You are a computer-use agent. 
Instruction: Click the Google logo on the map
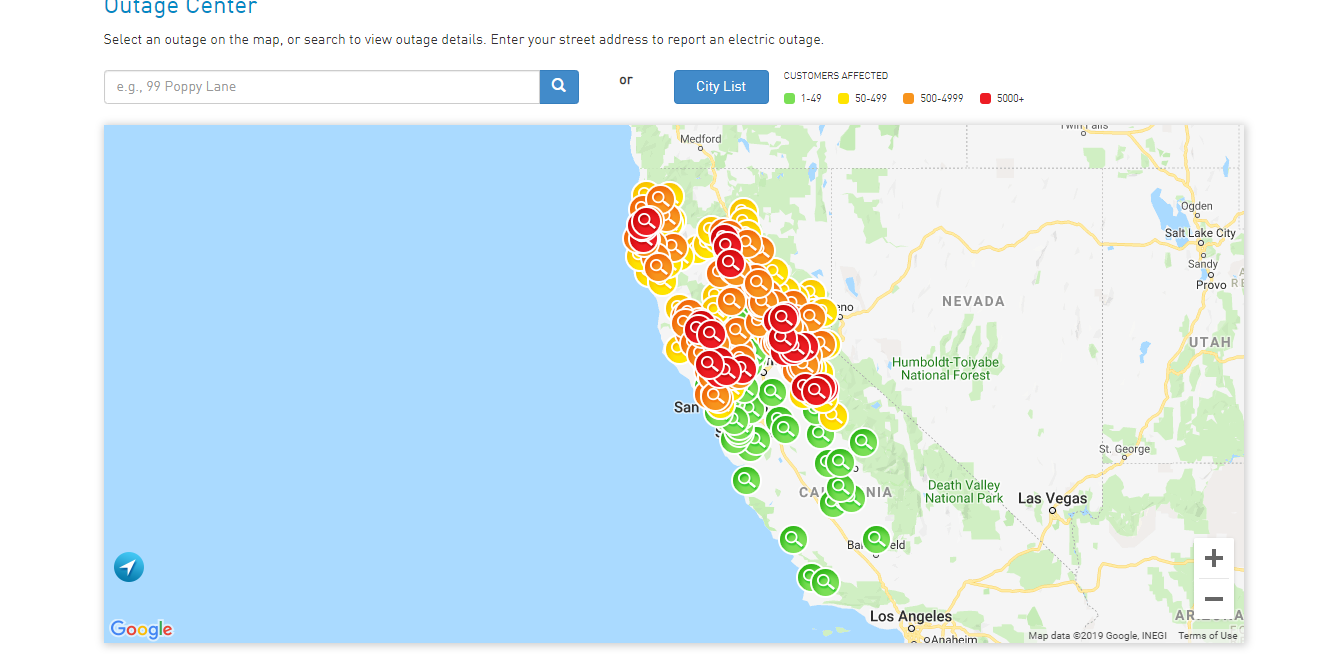[141, 629]
